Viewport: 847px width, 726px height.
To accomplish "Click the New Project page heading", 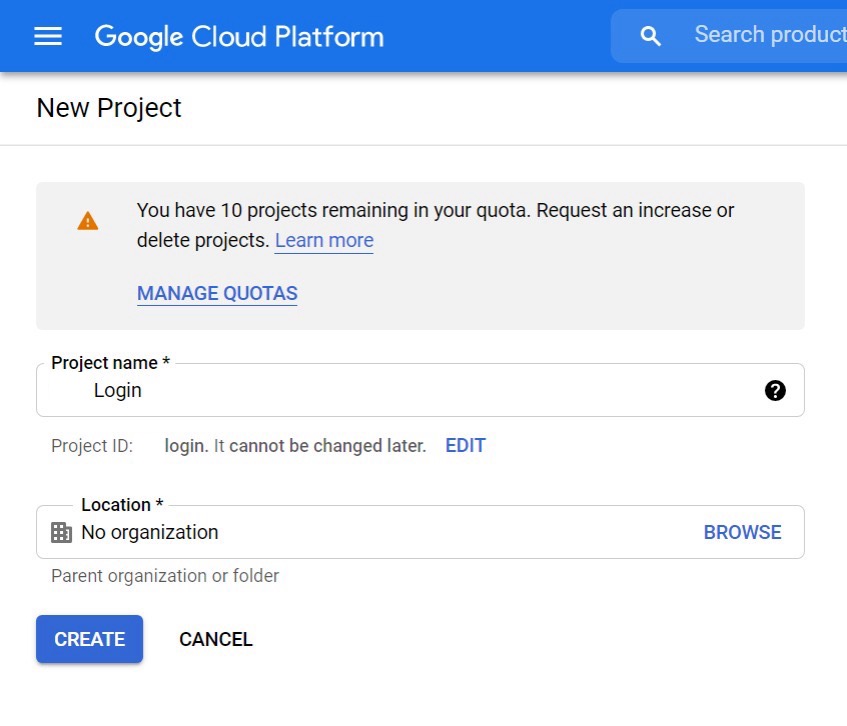I will tap(109, 108).
